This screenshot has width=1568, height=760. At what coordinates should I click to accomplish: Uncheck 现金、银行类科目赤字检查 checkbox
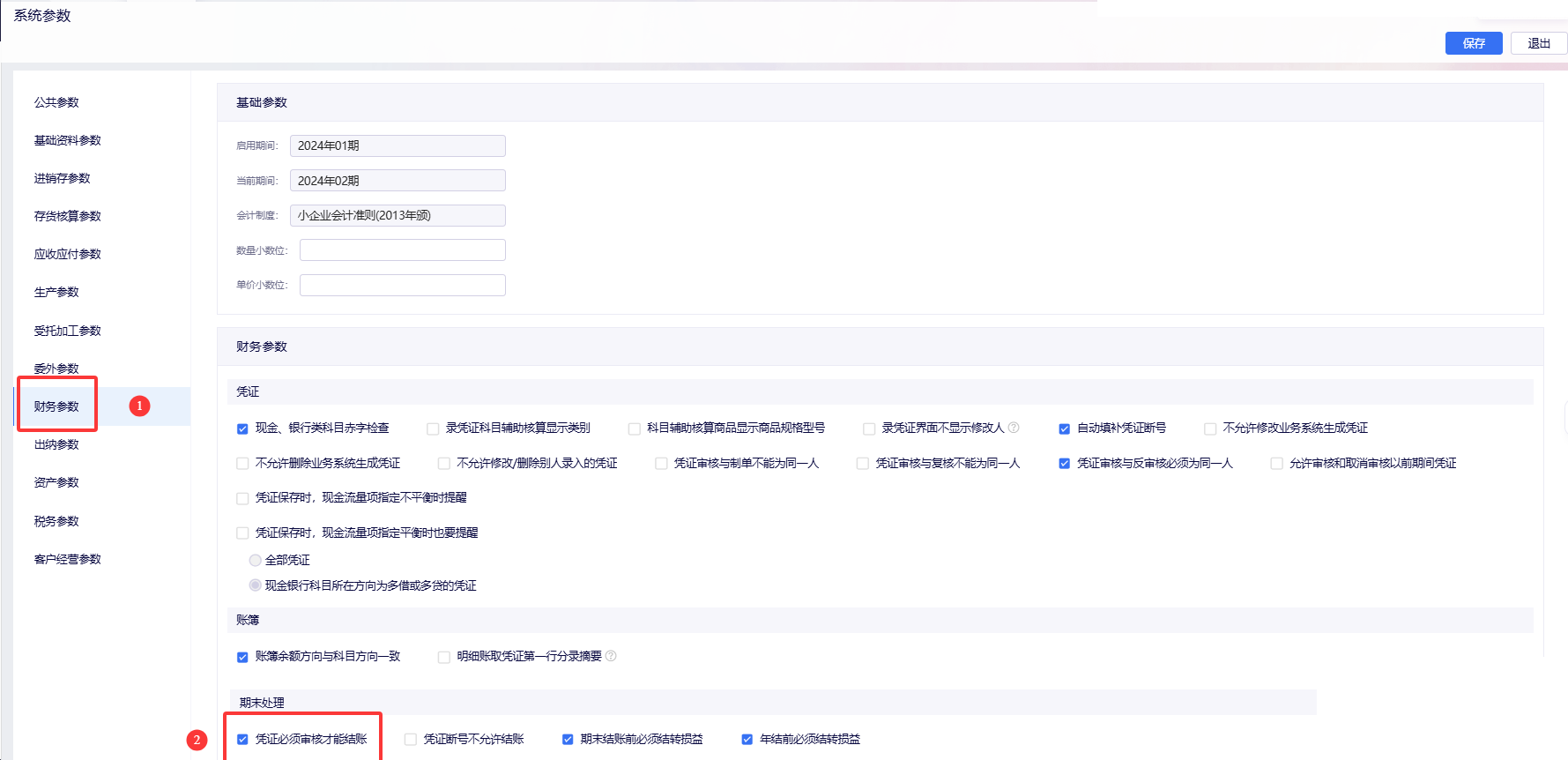(x=242, y=428)
